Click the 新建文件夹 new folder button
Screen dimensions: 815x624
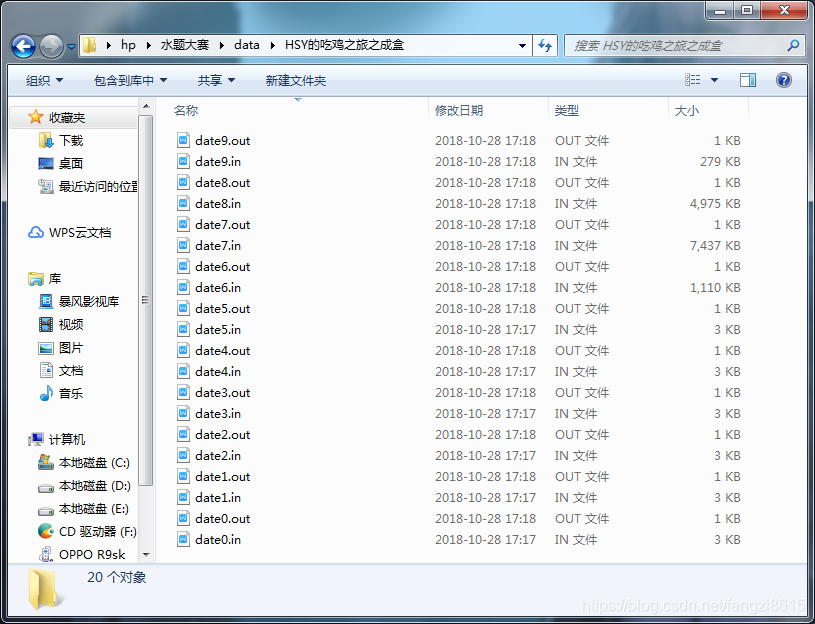pyautogui.click(x=296, y=80)
